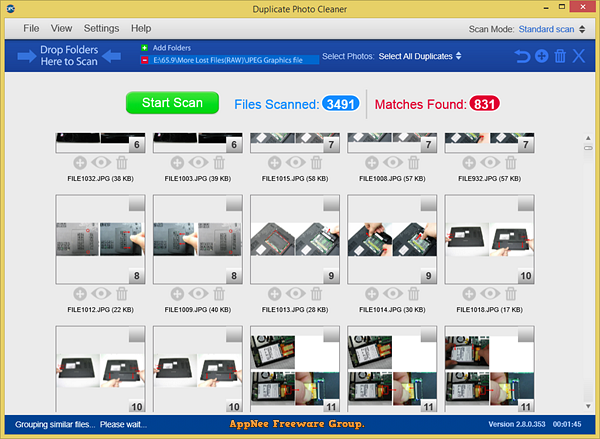
Task: Click the green Add Folders plus icon
Action: point(144,48)
